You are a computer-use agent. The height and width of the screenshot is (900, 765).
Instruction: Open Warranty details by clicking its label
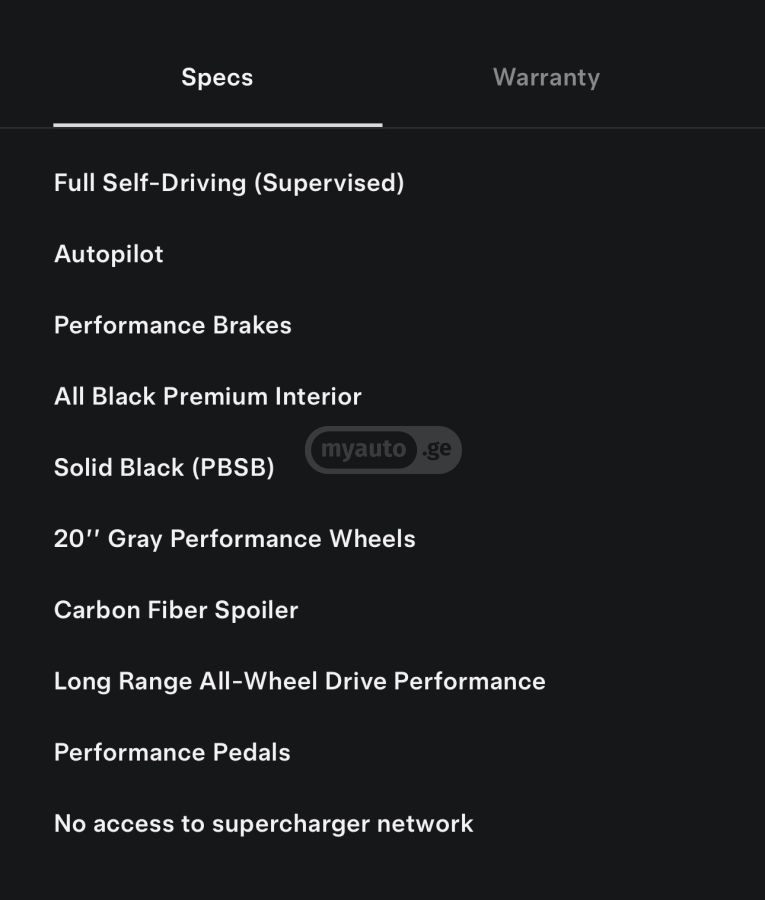(546, 77)
